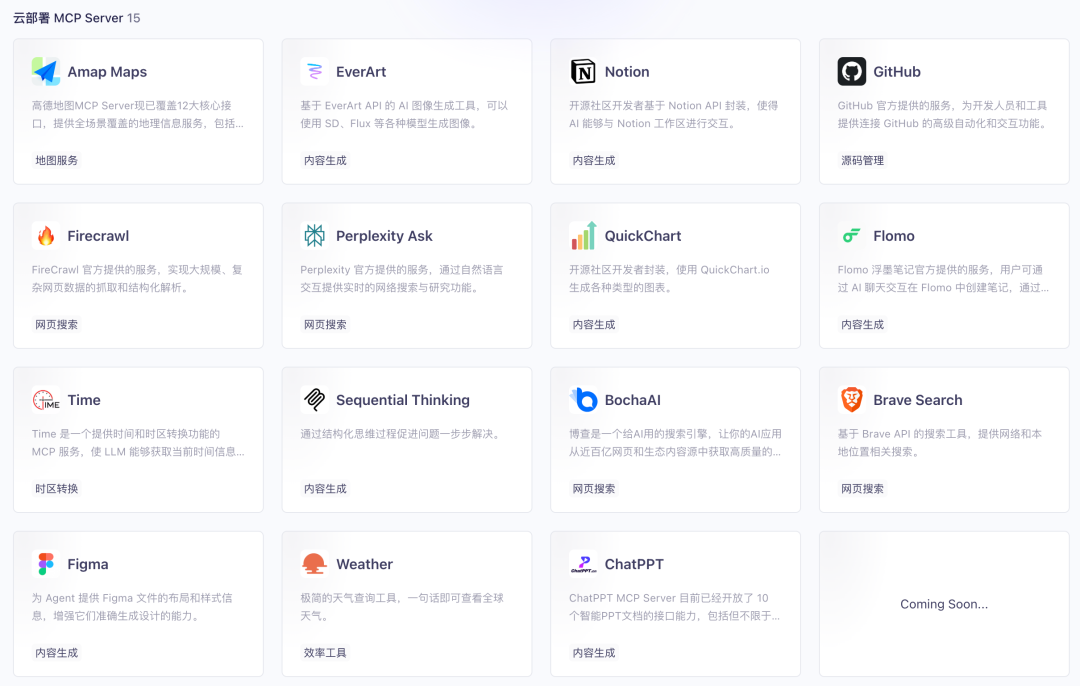Click the 内容生成 tag on Sequential Thinking
The height and width of the screenshot is (686, 1080).
325,489
